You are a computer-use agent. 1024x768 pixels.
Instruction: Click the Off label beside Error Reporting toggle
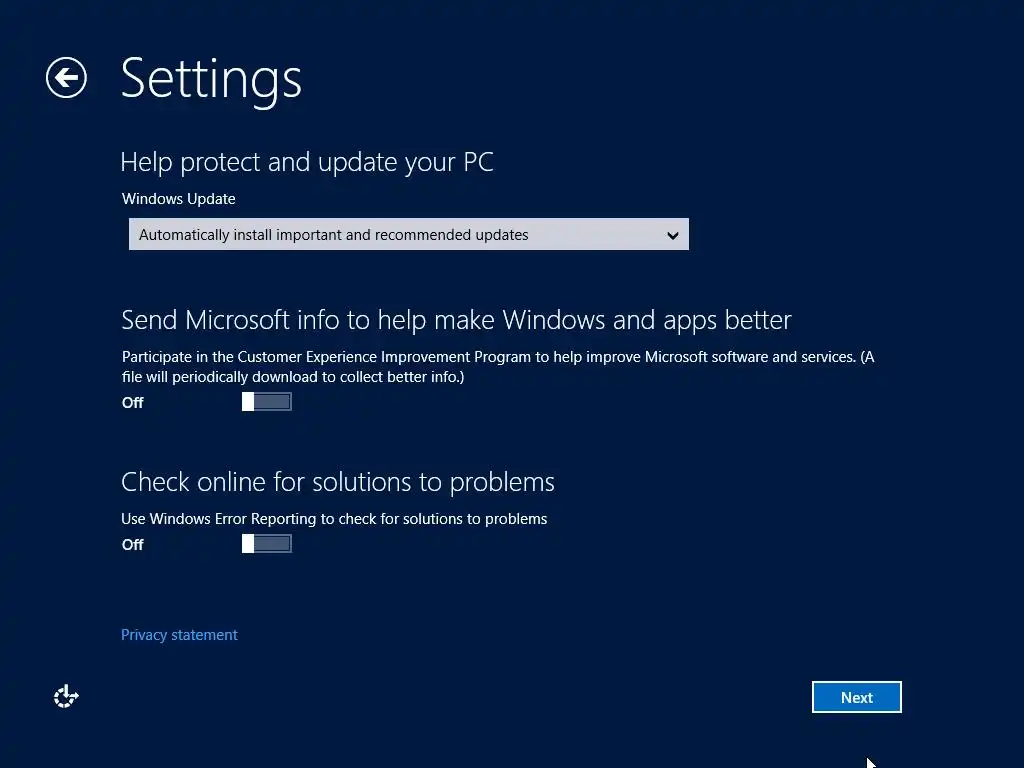[133, 545]
